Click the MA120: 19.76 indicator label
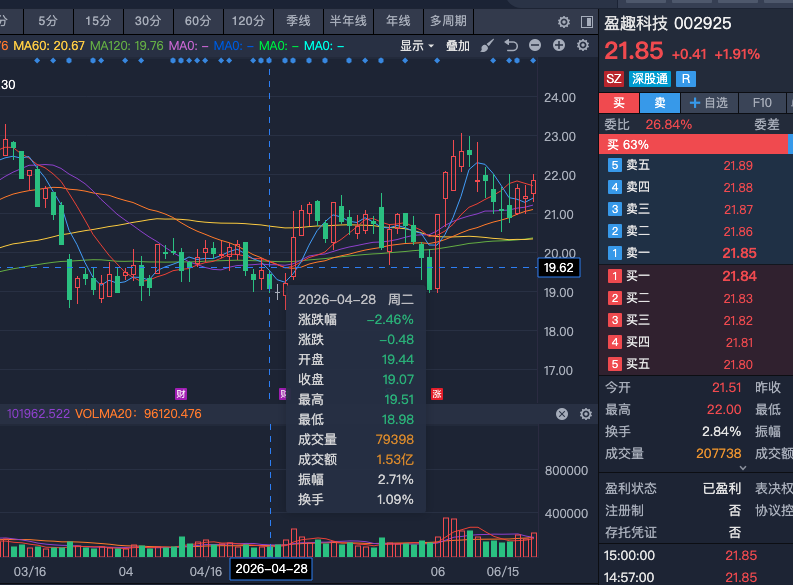793x585 pixels. (127, 46)
